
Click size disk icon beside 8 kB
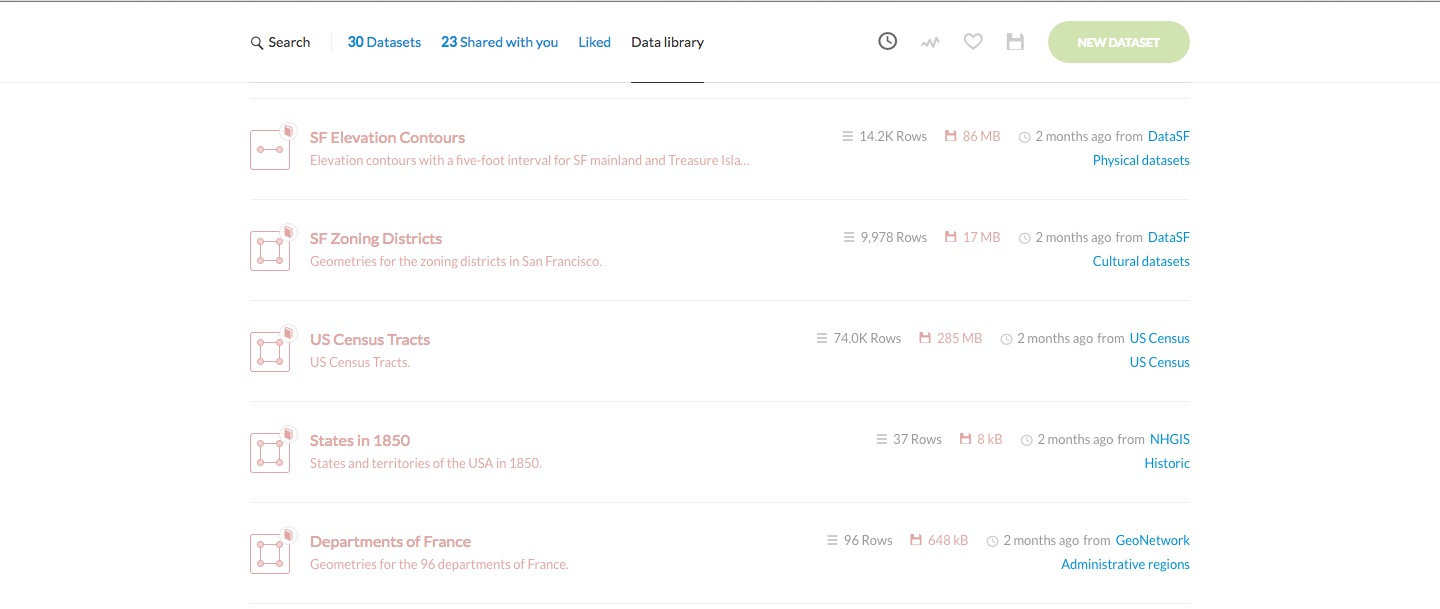point(966,439)
